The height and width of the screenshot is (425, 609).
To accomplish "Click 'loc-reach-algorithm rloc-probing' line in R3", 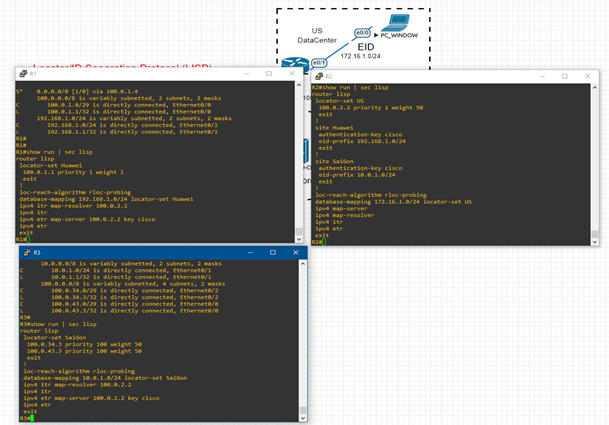I will pos(79,371).
